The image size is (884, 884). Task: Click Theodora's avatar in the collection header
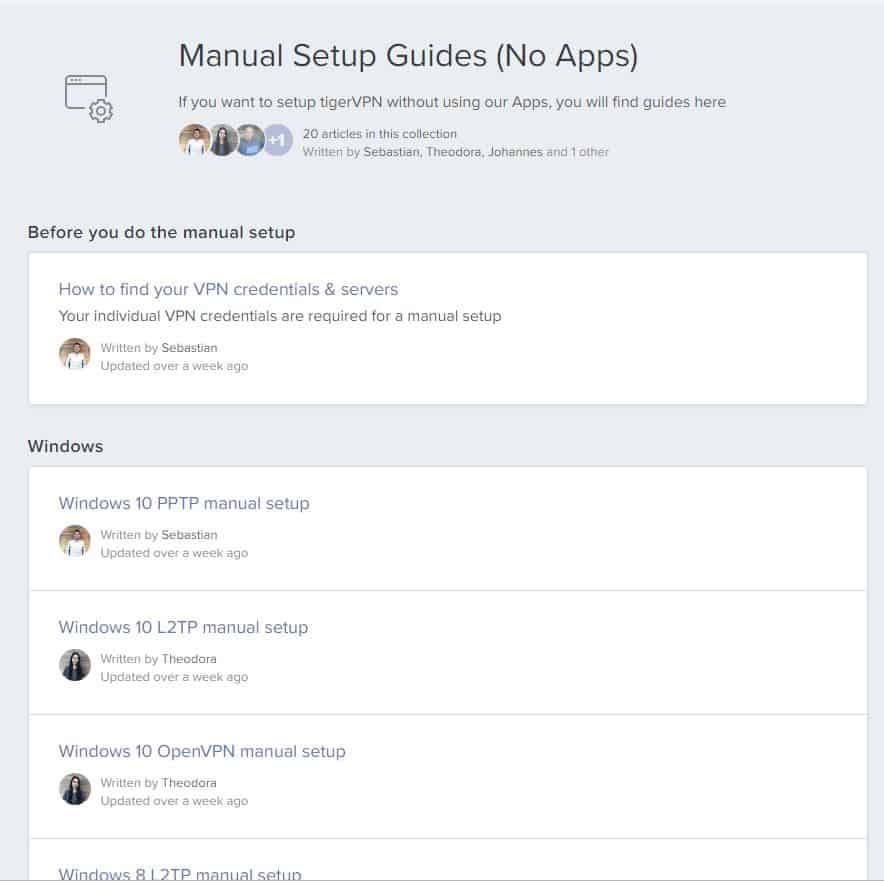(223, 140)
